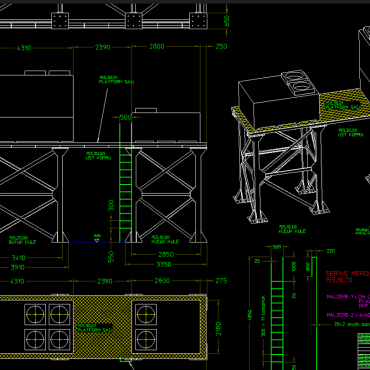
Task: Click the red SERVIS MERDIVENI title text
Action: tap(348, 274)
